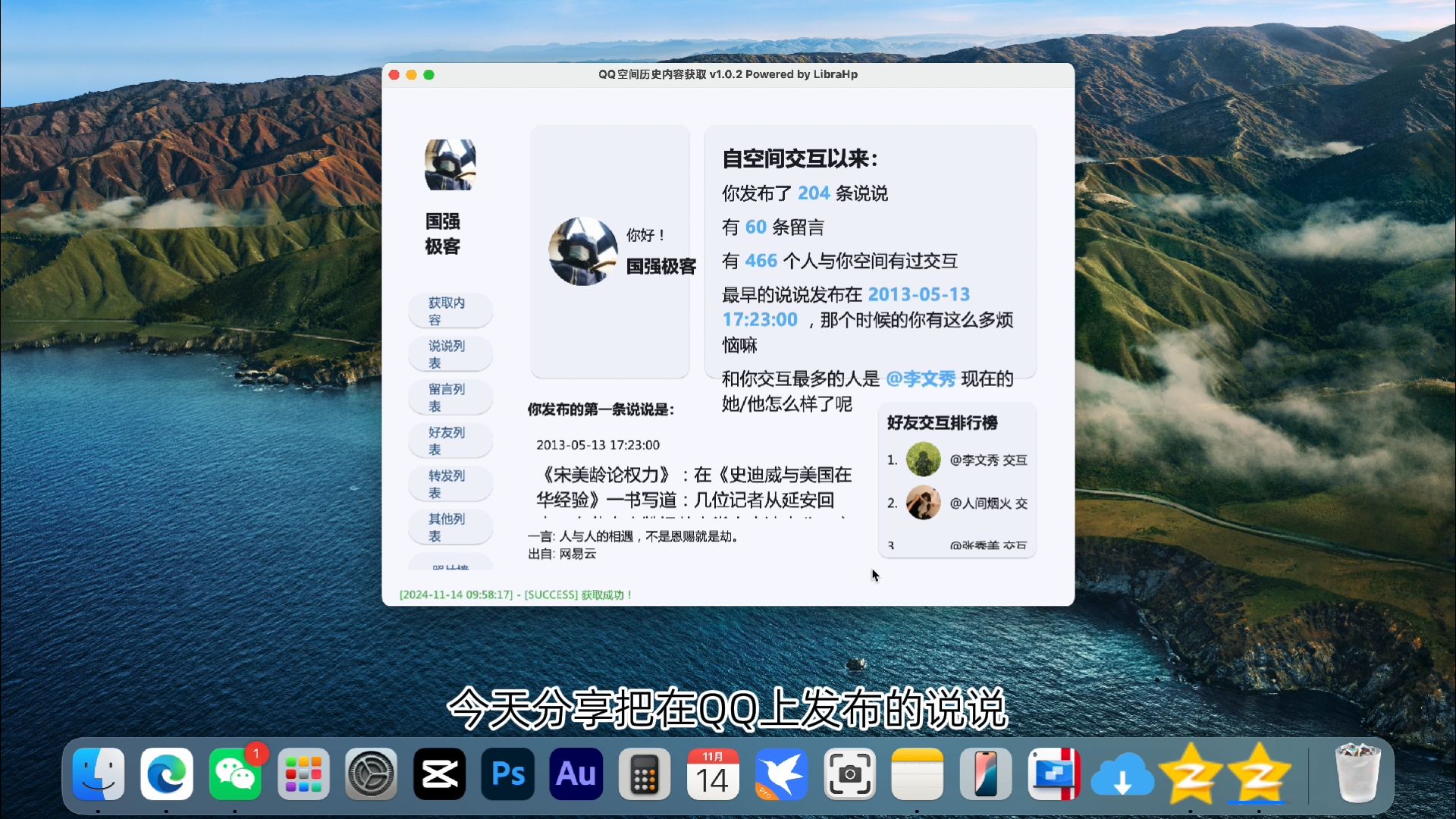The image size is (1456, 819).
Task: Open Calculator from the Dock
Action: pyautogui.click(x=645, y=773)
